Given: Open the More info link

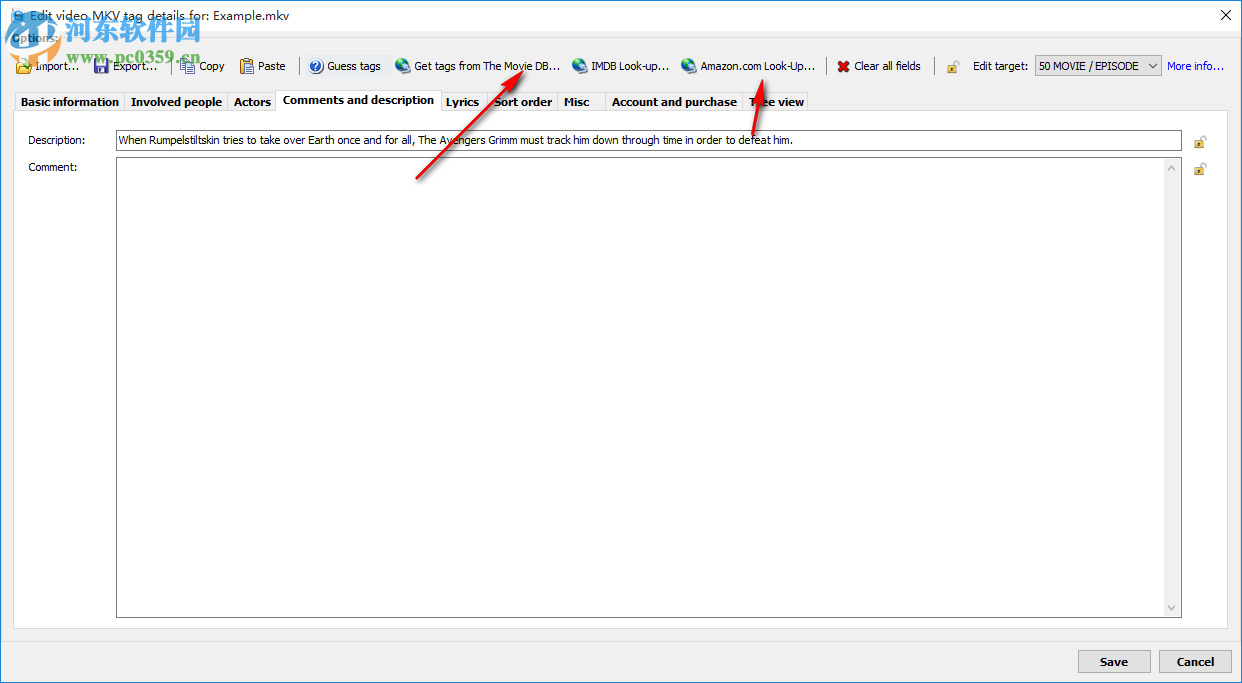Looking at the screenshot, I should 1195,65.
